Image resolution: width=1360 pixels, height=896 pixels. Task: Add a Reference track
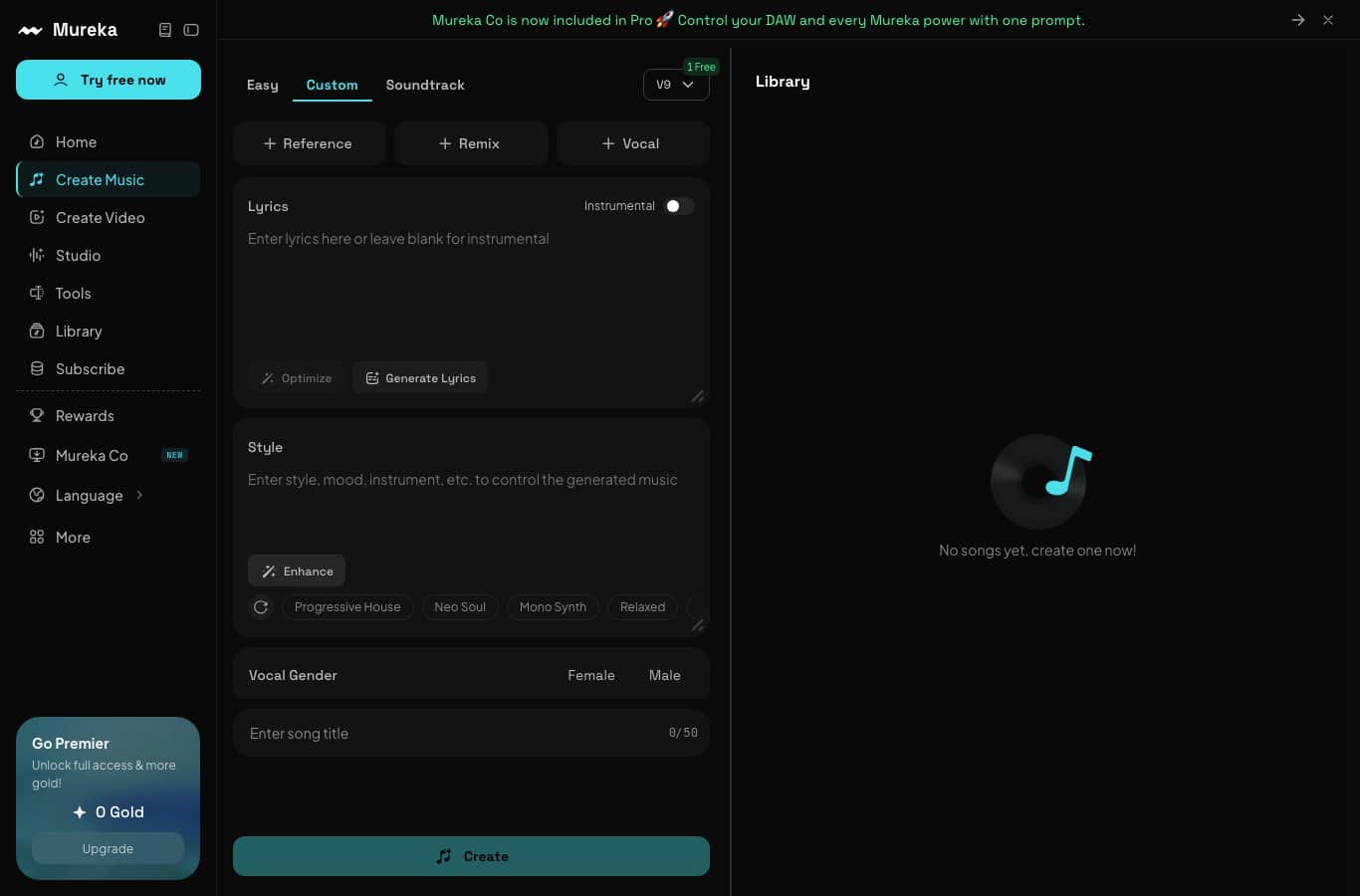(309, 143)
